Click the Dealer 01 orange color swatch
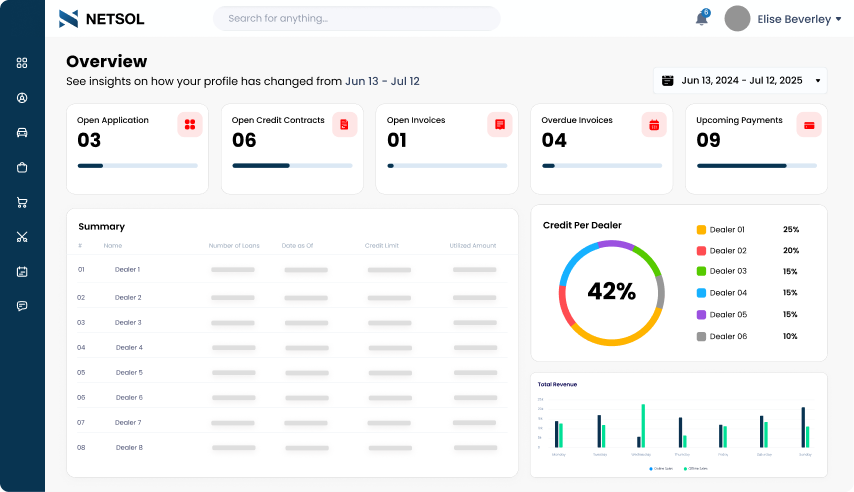Viewport: 854px width, 492px height. tap(701, 230)
